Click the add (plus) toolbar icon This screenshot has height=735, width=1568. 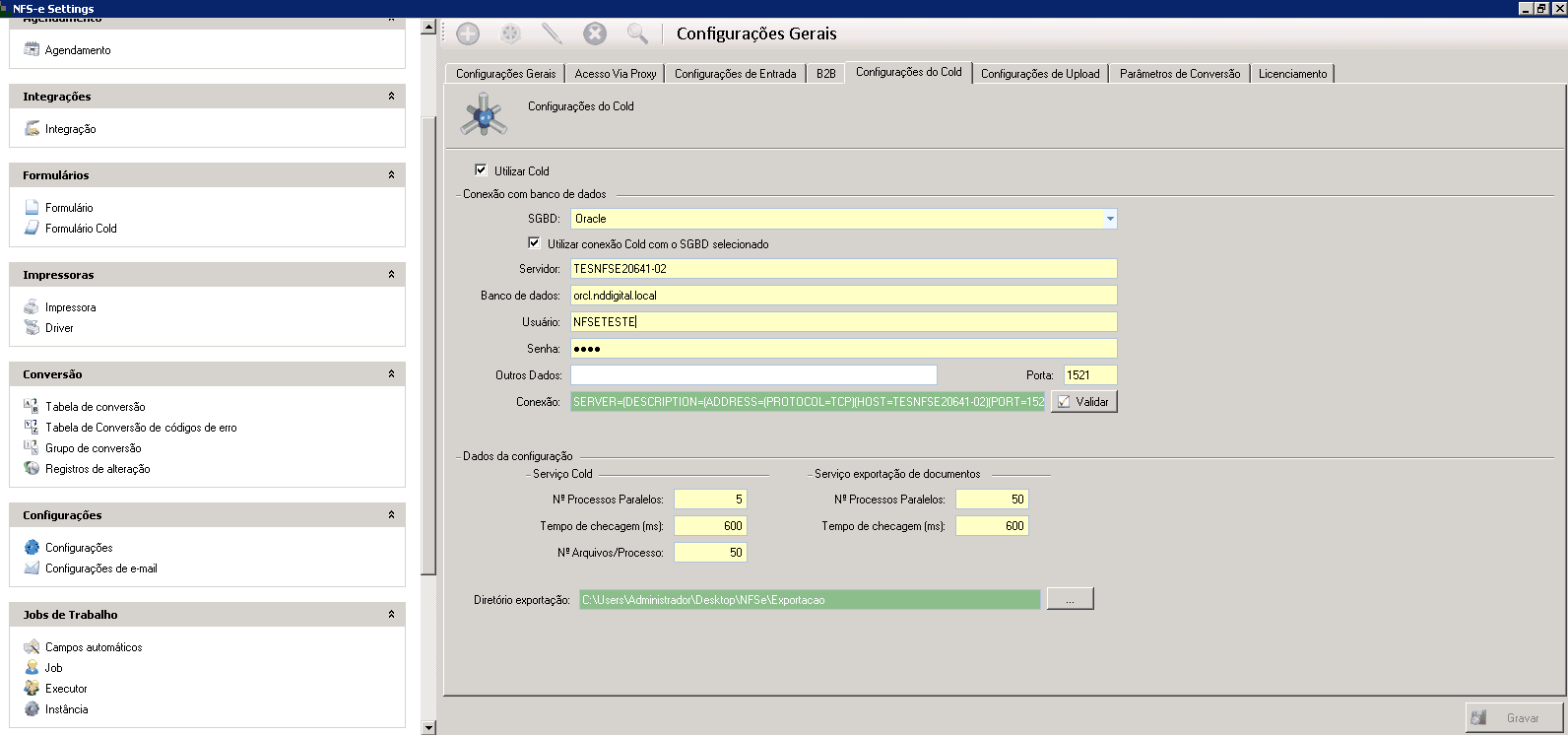click(468, 34)
